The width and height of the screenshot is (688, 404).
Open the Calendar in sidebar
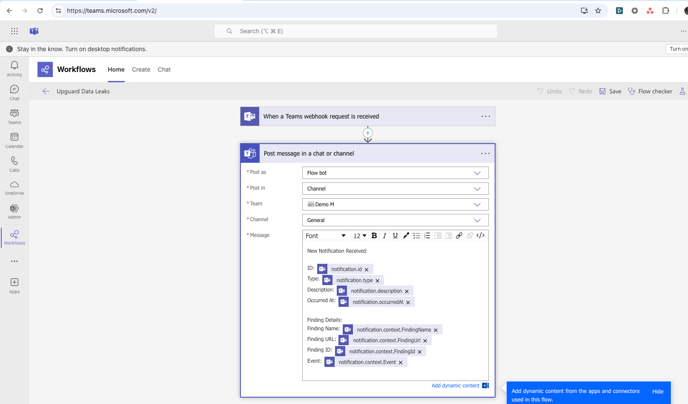(14, 140)
